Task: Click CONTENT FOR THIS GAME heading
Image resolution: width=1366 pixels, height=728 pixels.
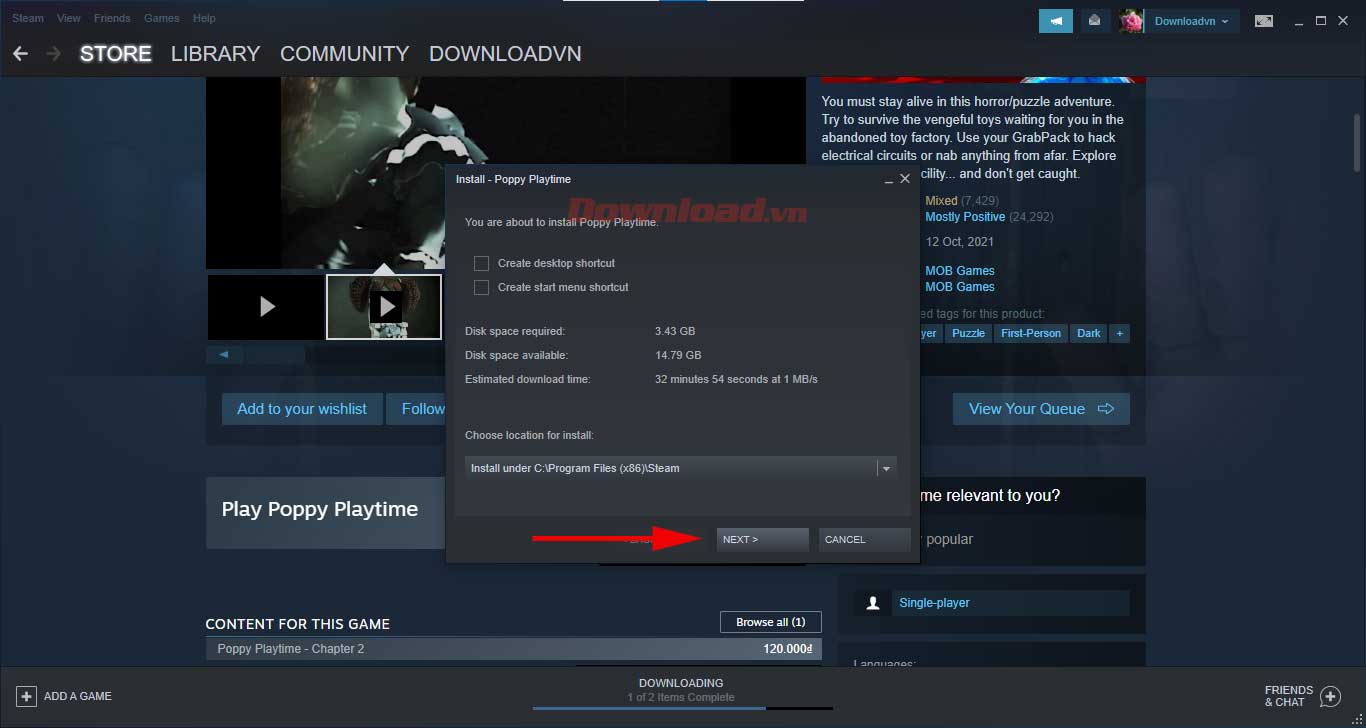Action: point(298,624)
